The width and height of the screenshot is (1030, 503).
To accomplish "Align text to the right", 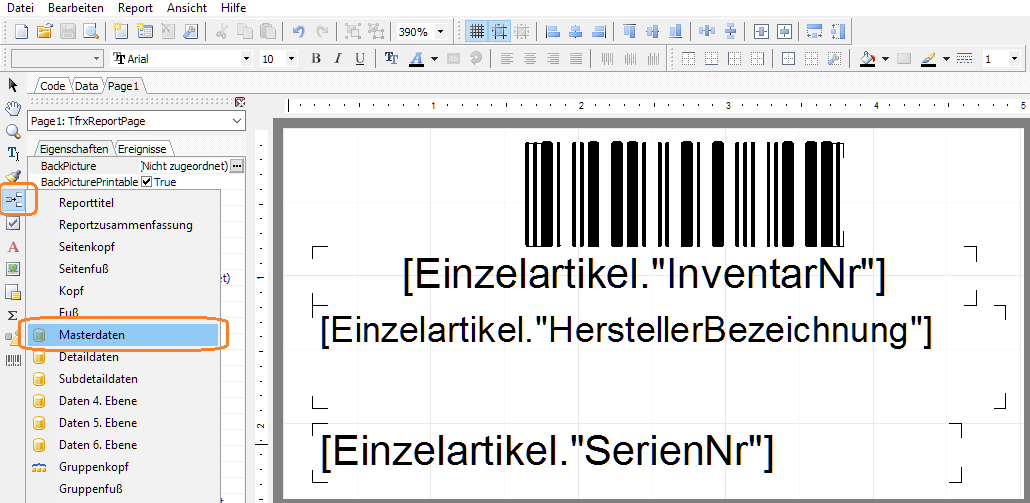I will 553,58.
